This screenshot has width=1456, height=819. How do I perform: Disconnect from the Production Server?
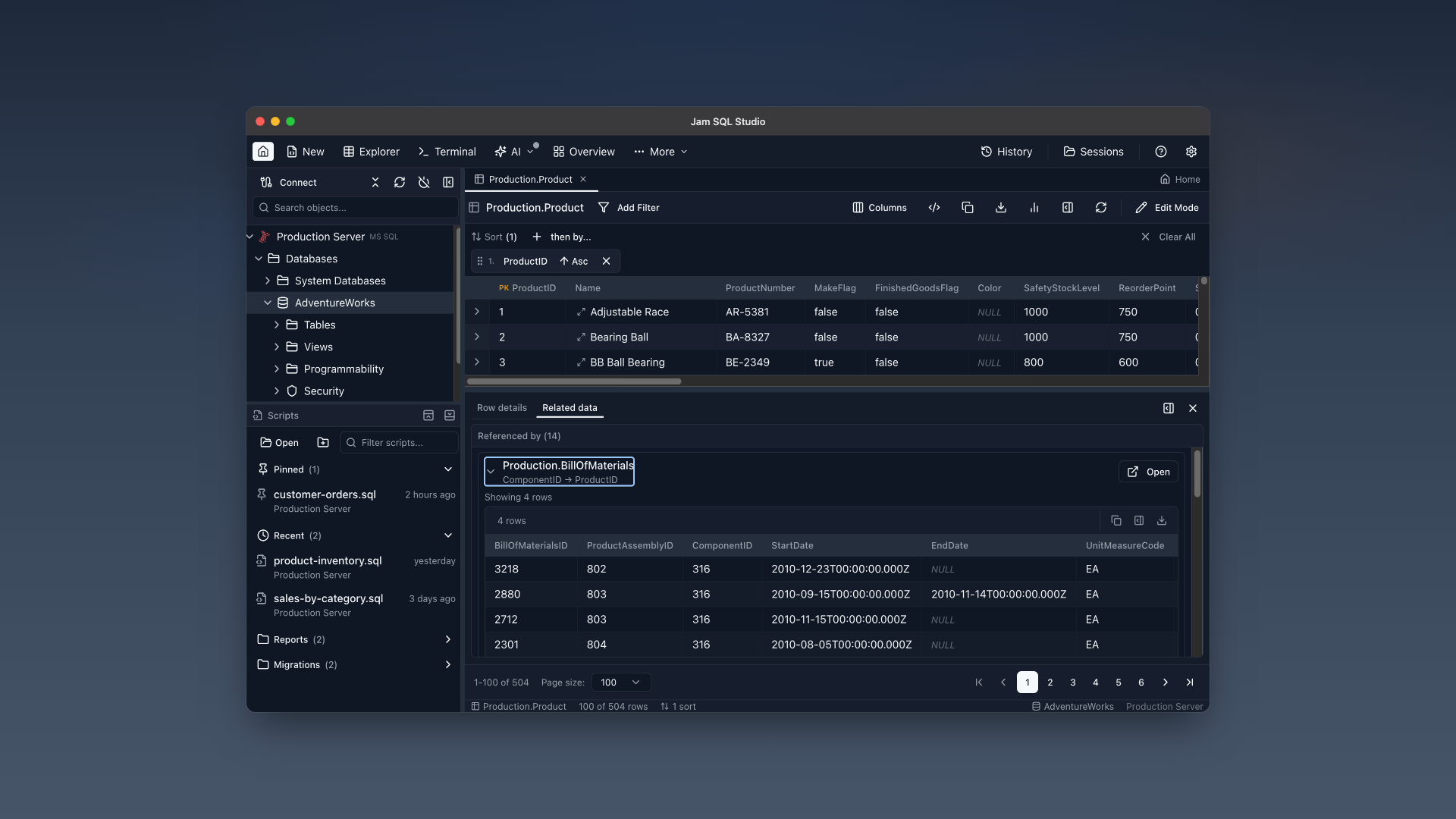pyautogui.click(x=423, y=182)
